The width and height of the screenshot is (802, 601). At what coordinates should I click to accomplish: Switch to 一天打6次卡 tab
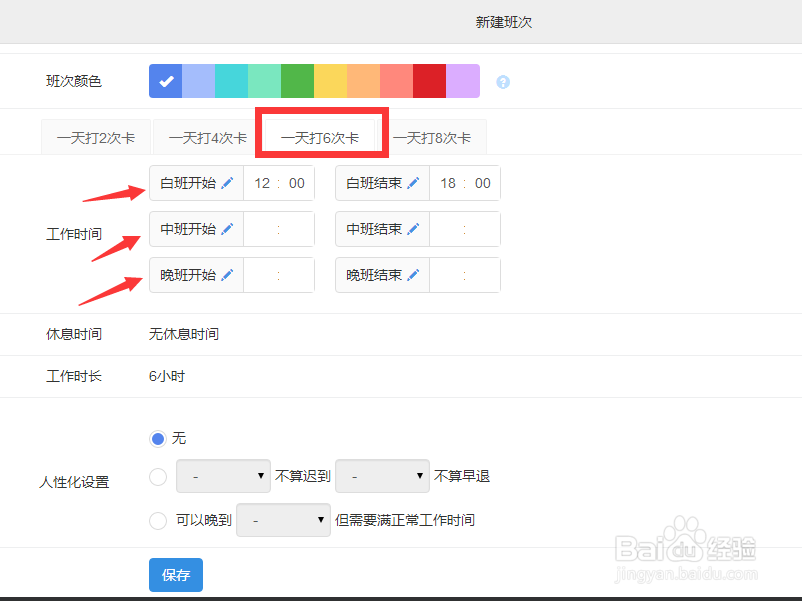coord(320,137)
